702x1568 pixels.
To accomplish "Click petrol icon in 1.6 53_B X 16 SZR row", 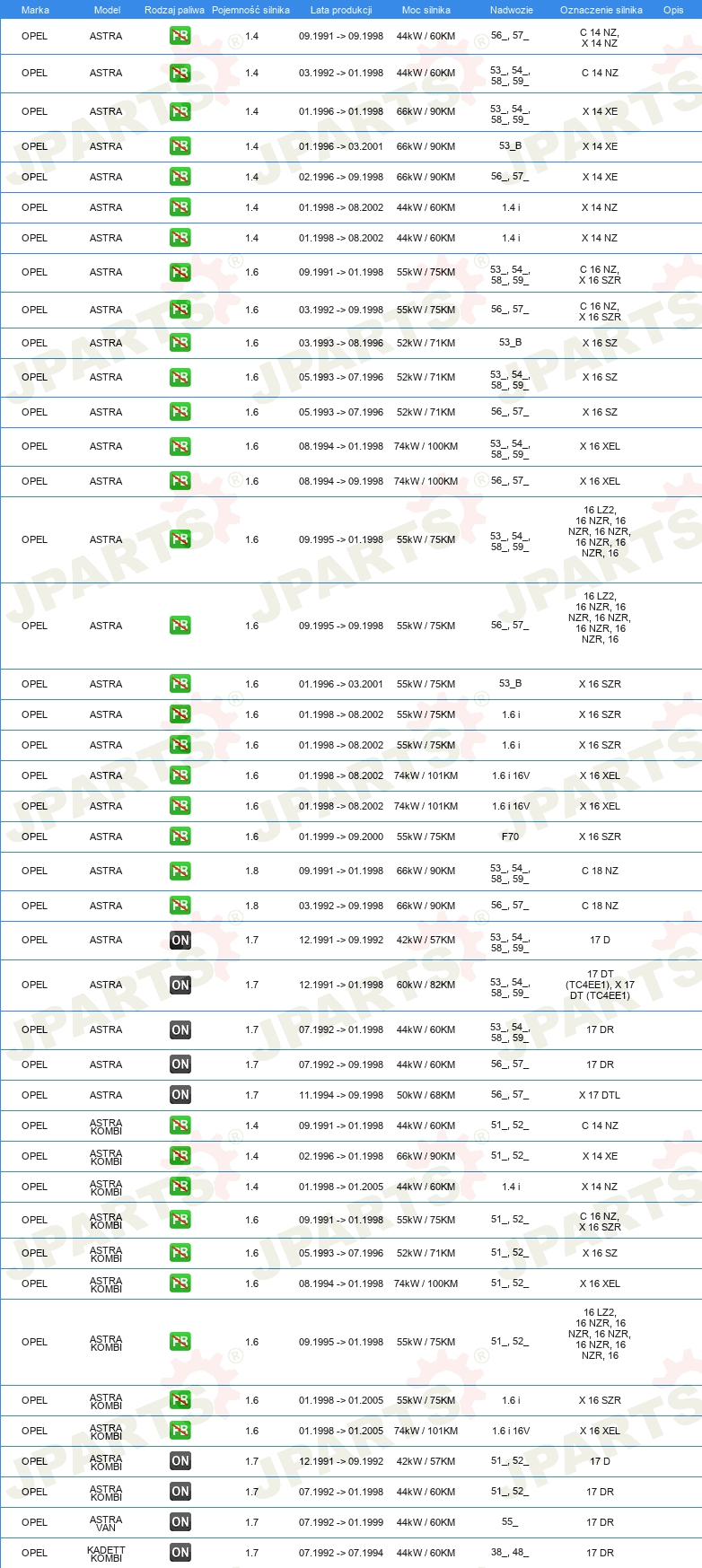I will 180,684.
